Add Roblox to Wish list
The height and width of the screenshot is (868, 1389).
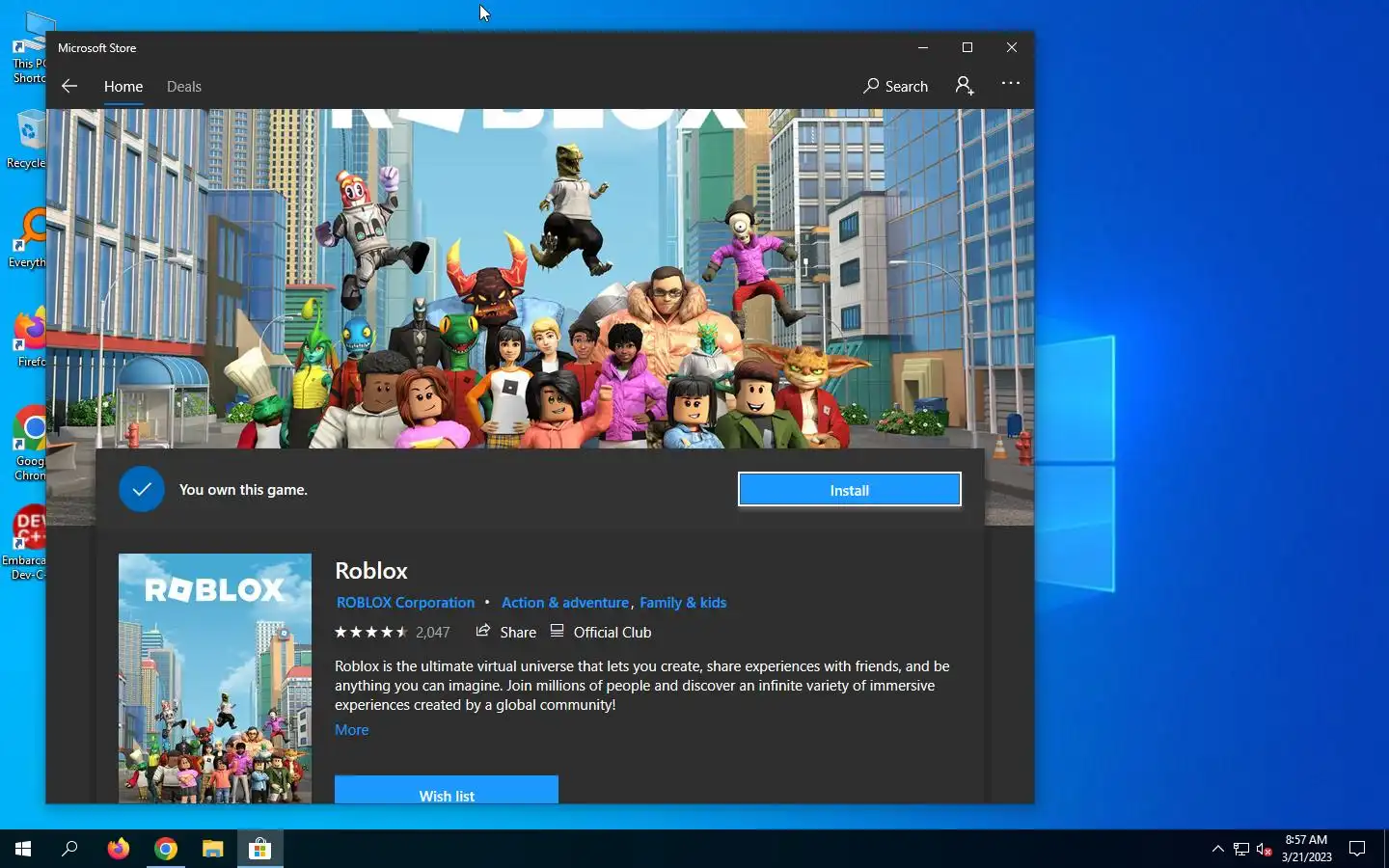(447, 790)
